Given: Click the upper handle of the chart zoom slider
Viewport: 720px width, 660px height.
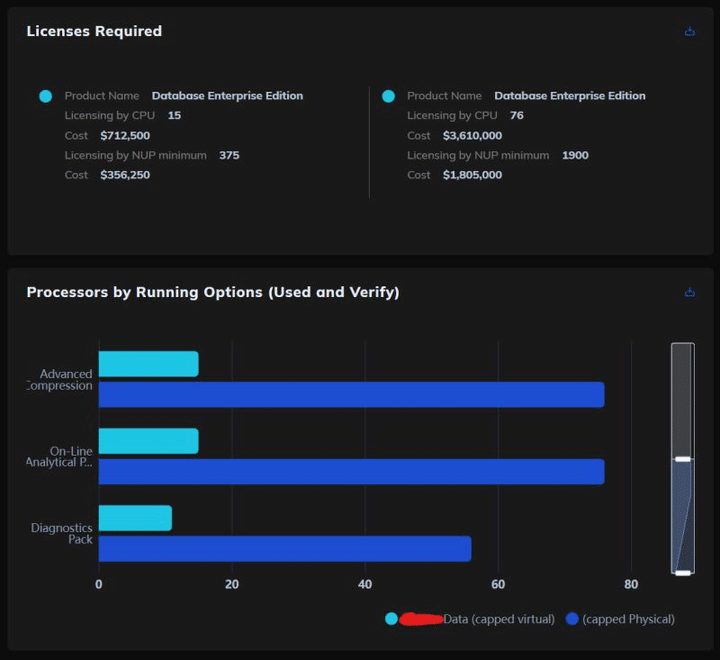Looking at the screenshot, I should [x=682, y=459].
